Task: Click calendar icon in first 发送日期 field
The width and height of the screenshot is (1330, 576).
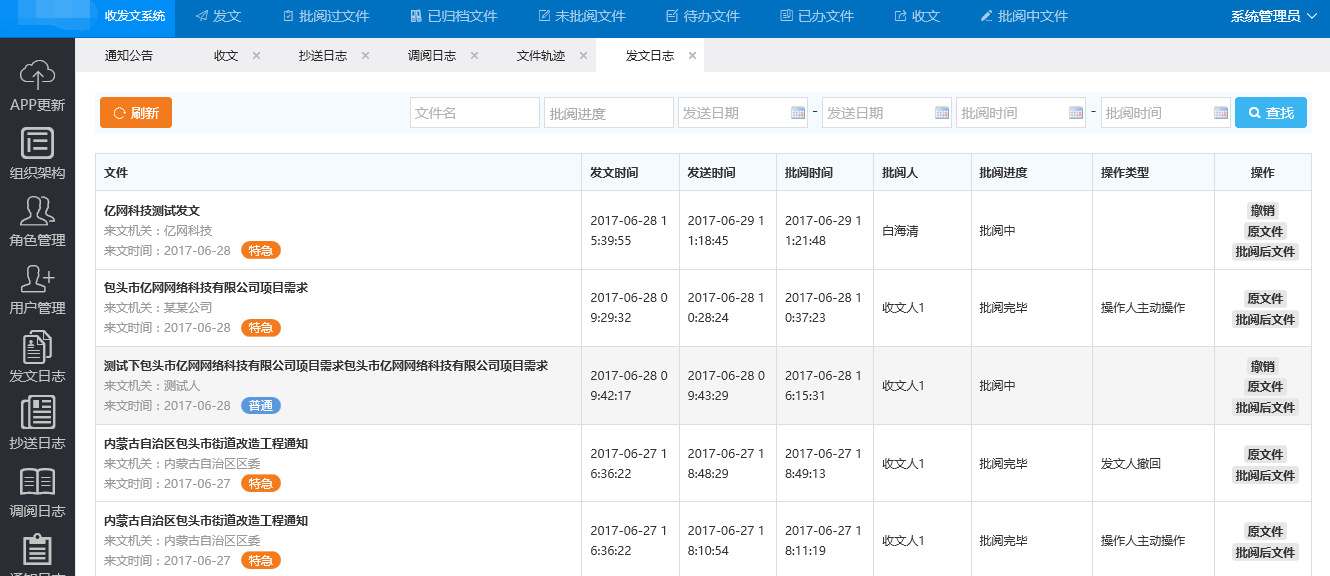Action: tap(798, 113)
